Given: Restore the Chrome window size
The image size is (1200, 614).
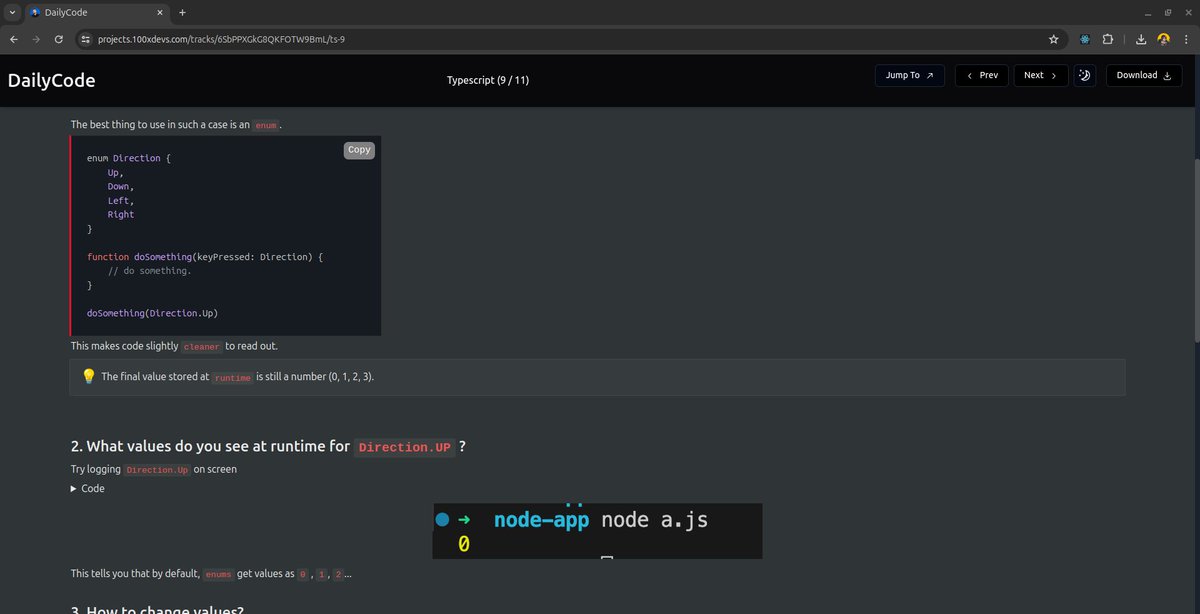Looking at the screenshot, I should 1167,12.
